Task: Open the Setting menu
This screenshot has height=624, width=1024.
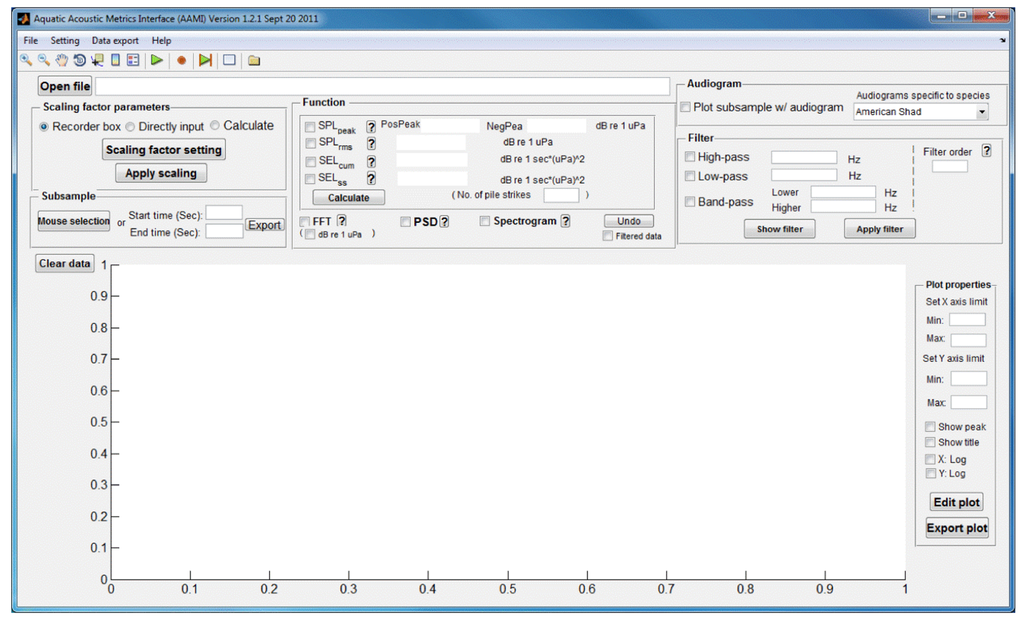Action: click(x=65, y=41)
